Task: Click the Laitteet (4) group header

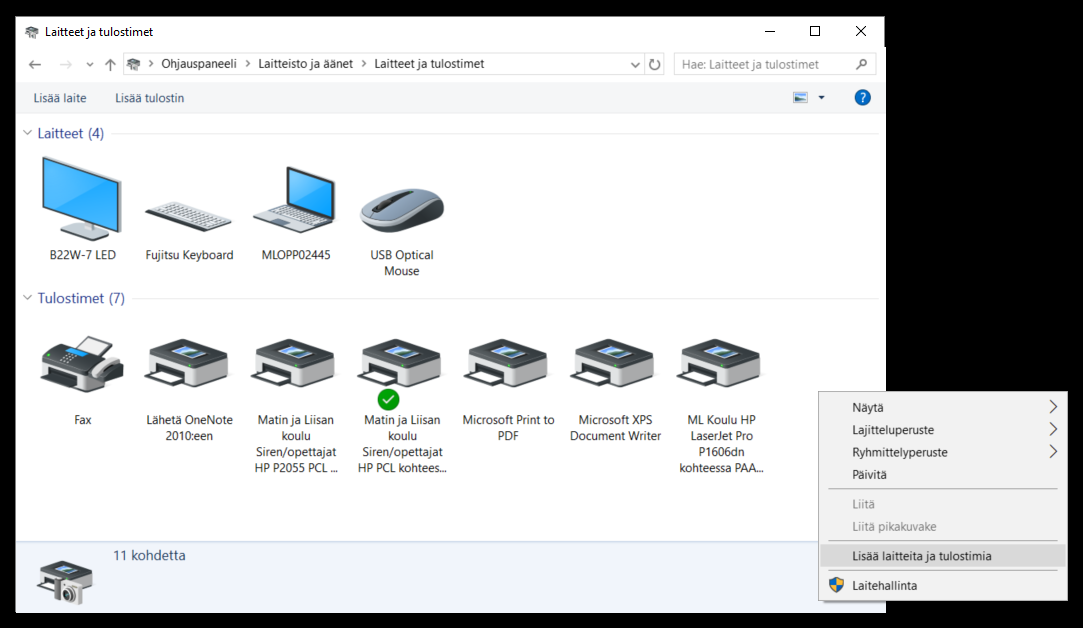Action: (70, 133)
